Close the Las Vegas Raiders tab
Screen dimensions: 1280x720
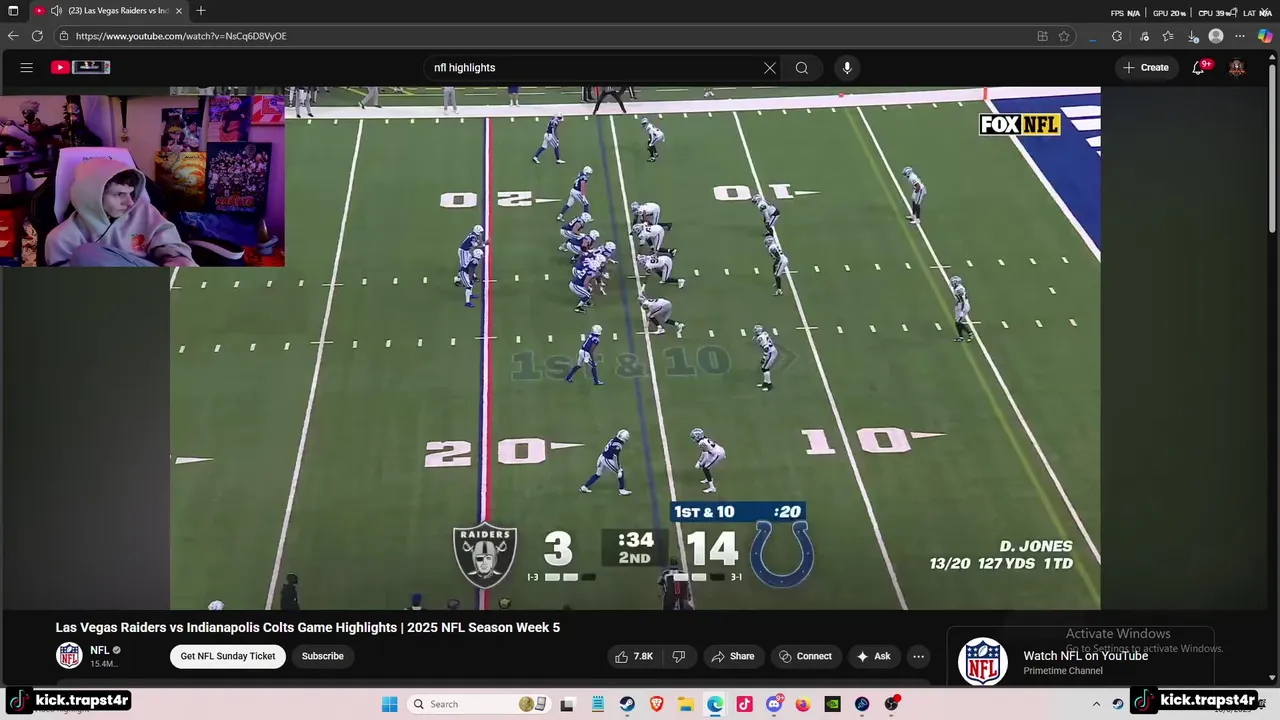179,11
